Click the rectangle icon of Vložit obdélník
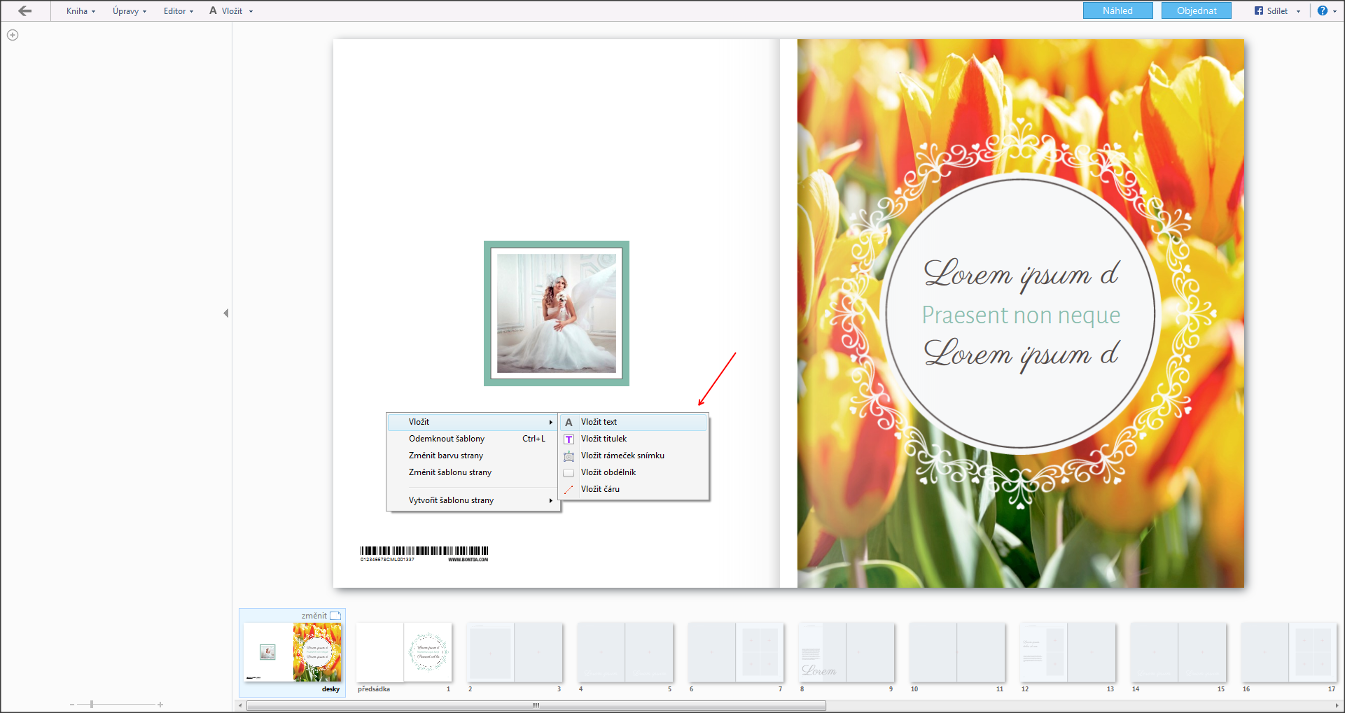1345x713 pixels. (x=569, y=472)
